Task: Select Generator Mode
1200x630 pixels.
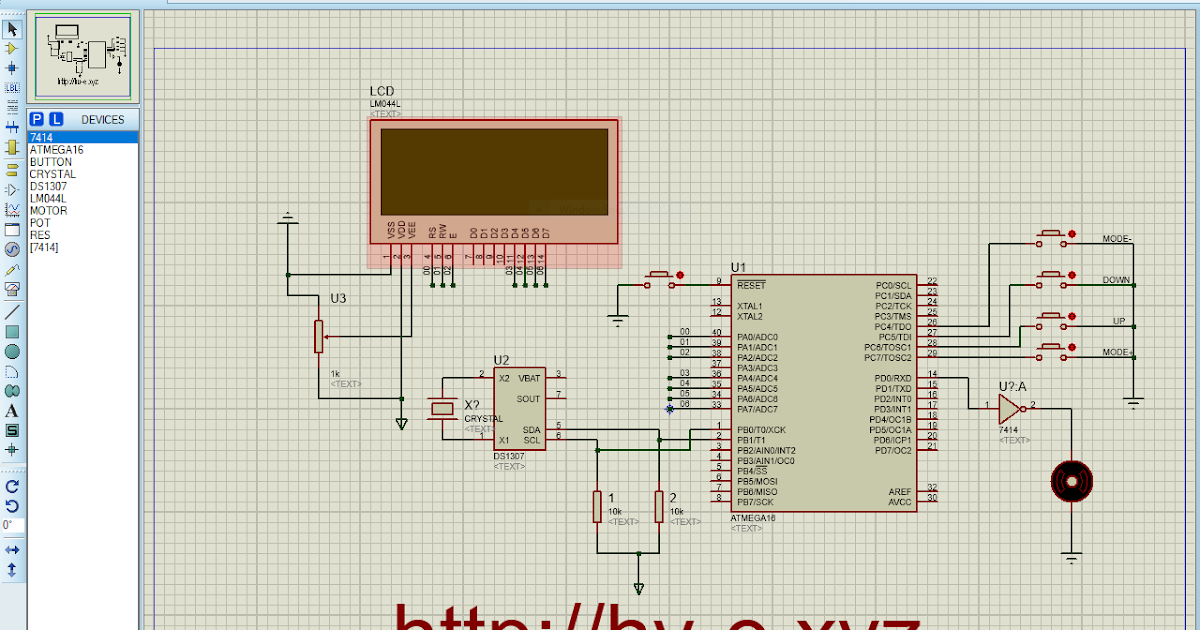Action: pos(12,246)
